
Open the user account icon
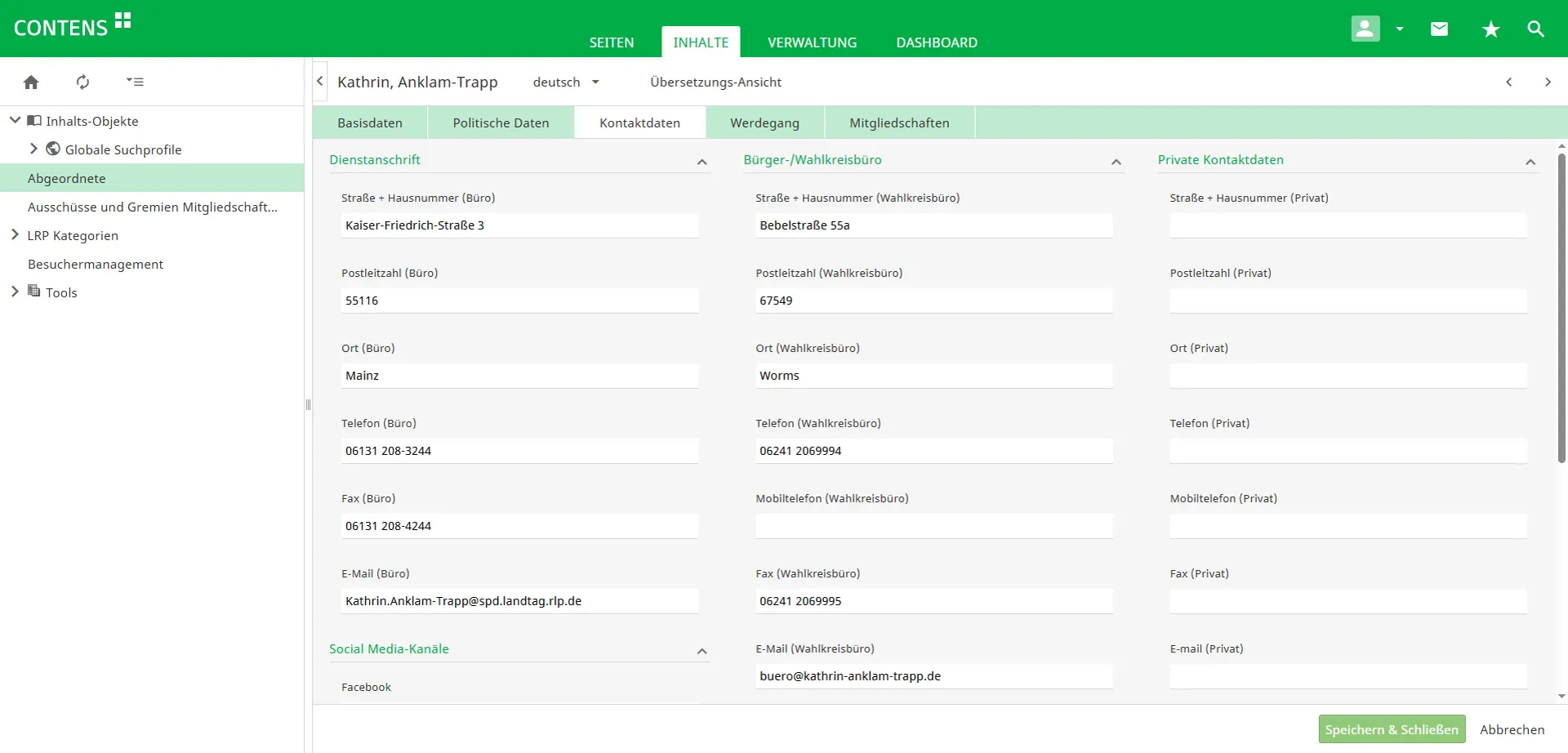[x=1365, y=29]
